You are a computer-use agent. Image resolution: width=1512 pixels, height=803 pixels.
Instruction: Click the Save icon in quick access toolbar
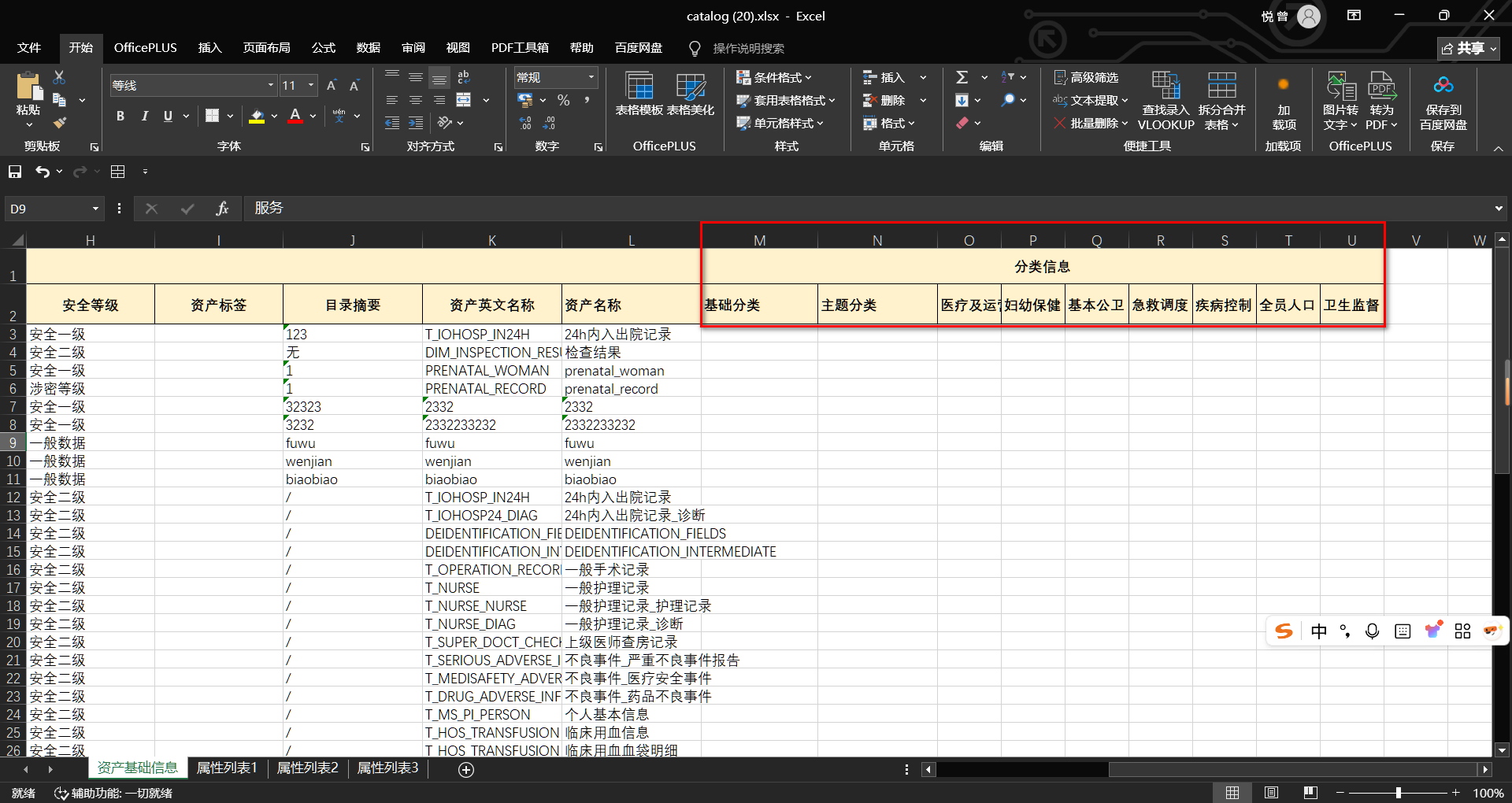[x=15, y=172]
